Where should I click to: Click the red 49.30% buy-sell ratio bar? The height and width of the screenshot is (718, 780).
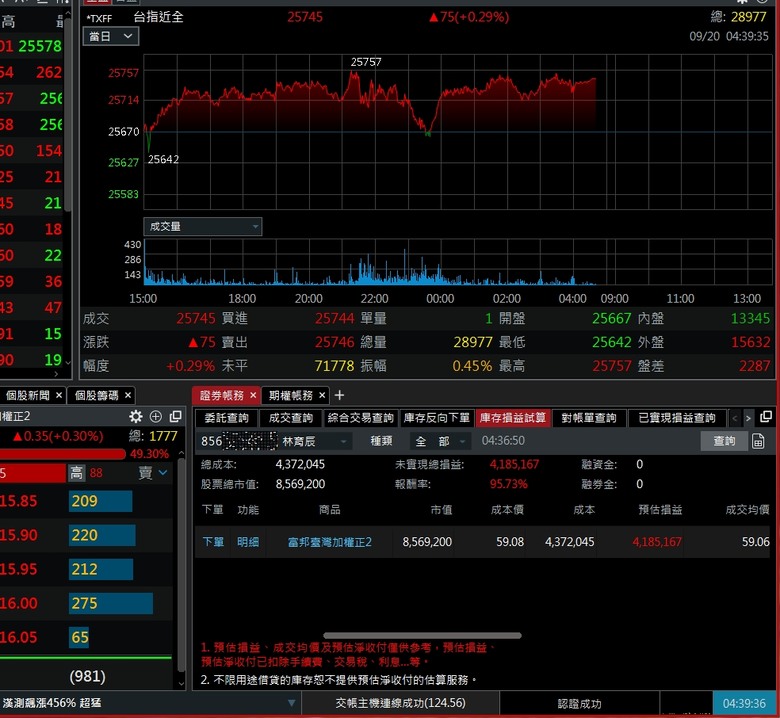click(62, 453)
